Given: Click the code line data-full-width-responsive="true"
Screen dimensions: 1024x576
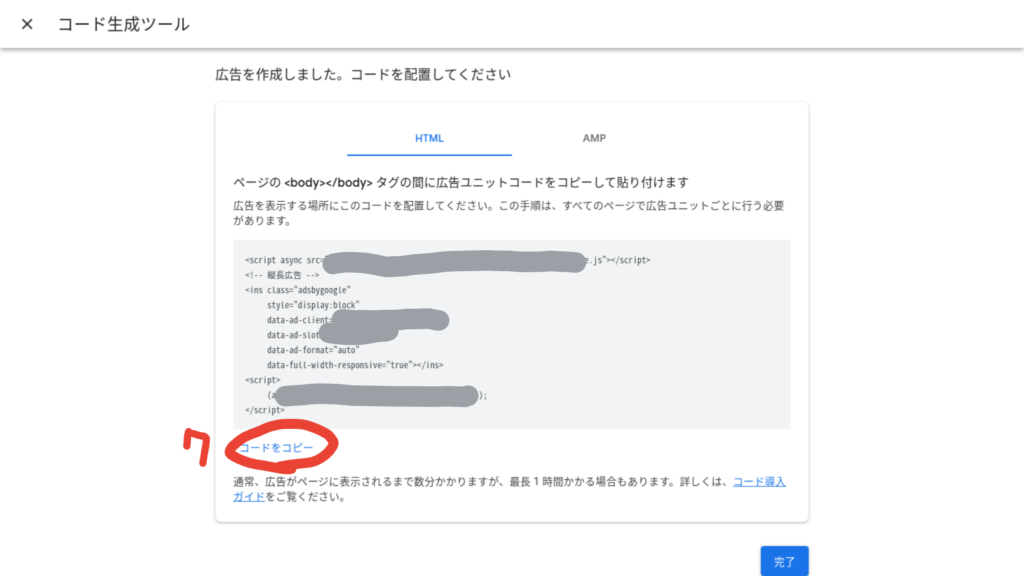Looking at the screenshot, I should coord(355,365).
